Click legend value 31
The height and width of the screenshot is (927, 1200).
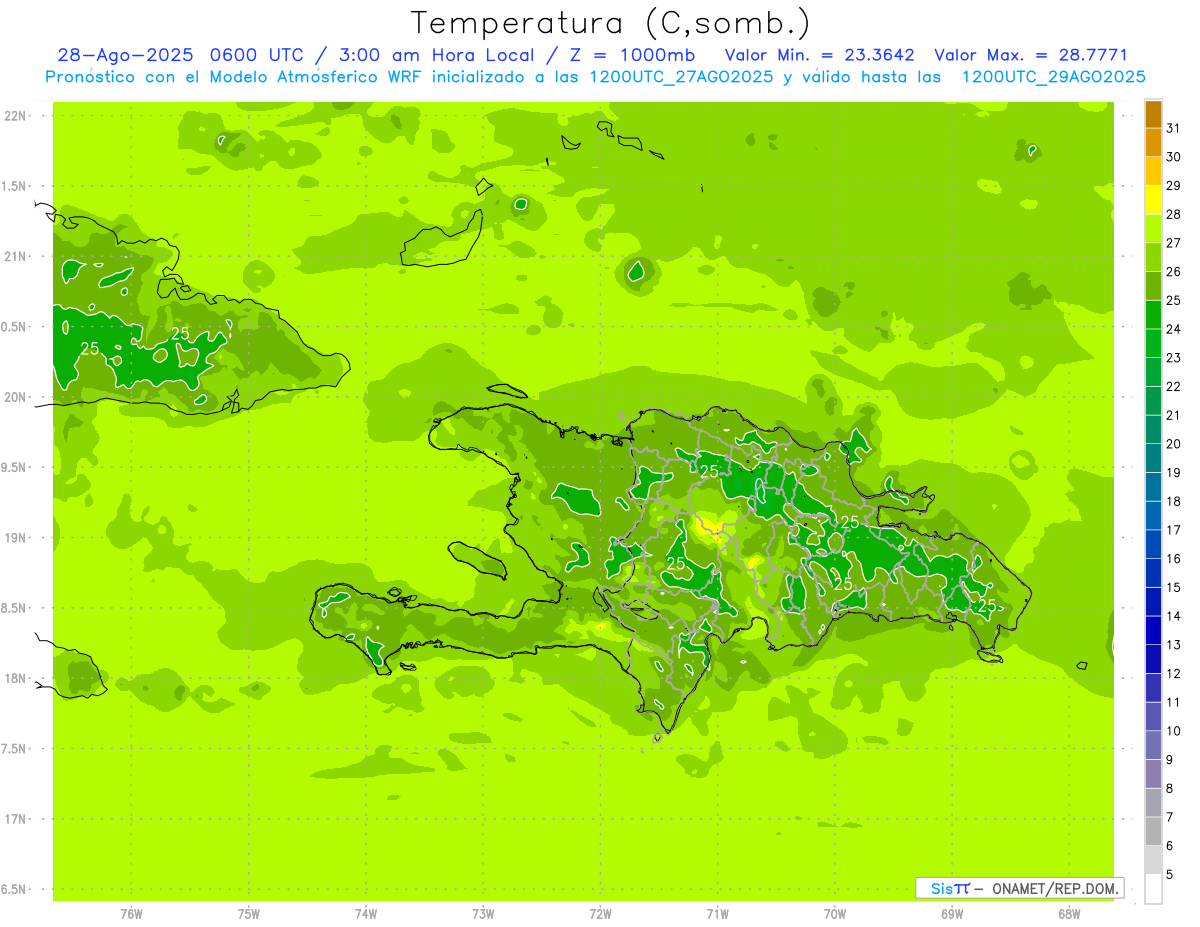coord(1174,128)
